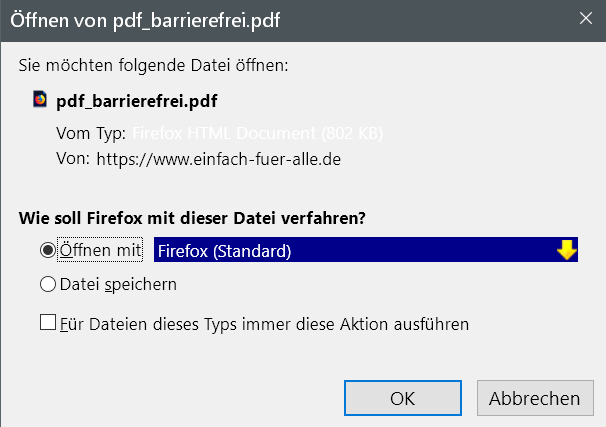Click the yellow dropdown arrow
This screenshot has height=427, width=606.
coord(567,251)
